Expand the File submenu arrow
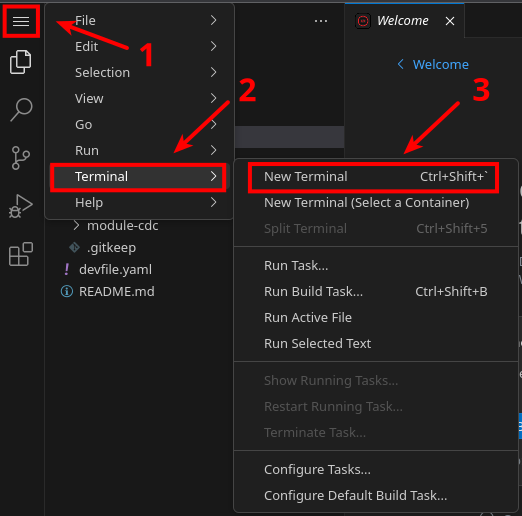Viewport: 522px width, 516px height. pos(213,20)
